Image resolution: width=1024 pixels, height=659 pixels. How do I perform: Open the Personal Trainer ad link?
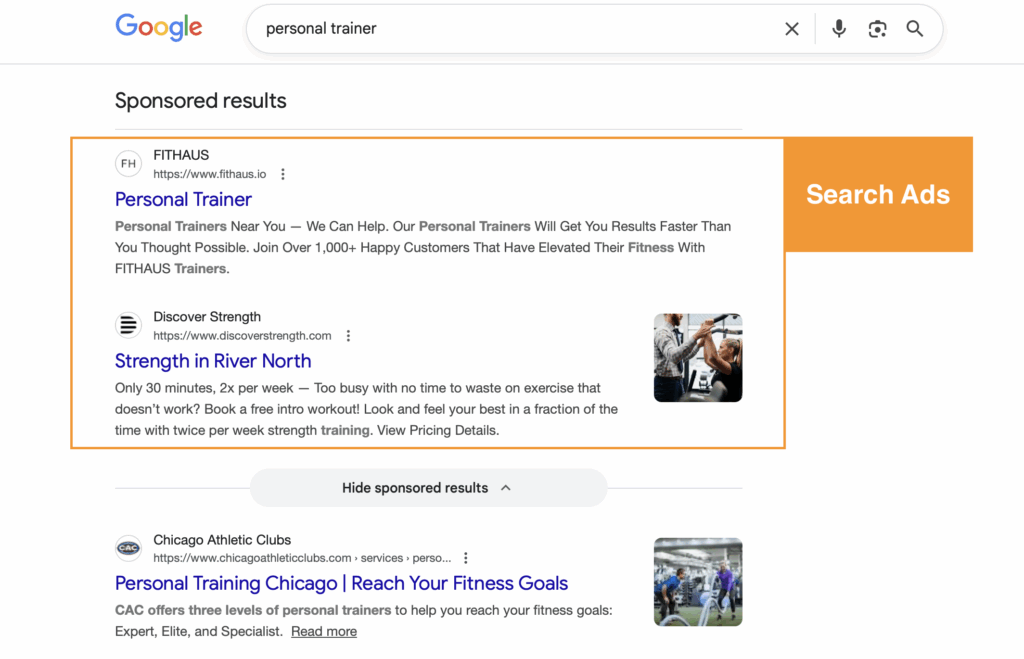tap(183, 200)
